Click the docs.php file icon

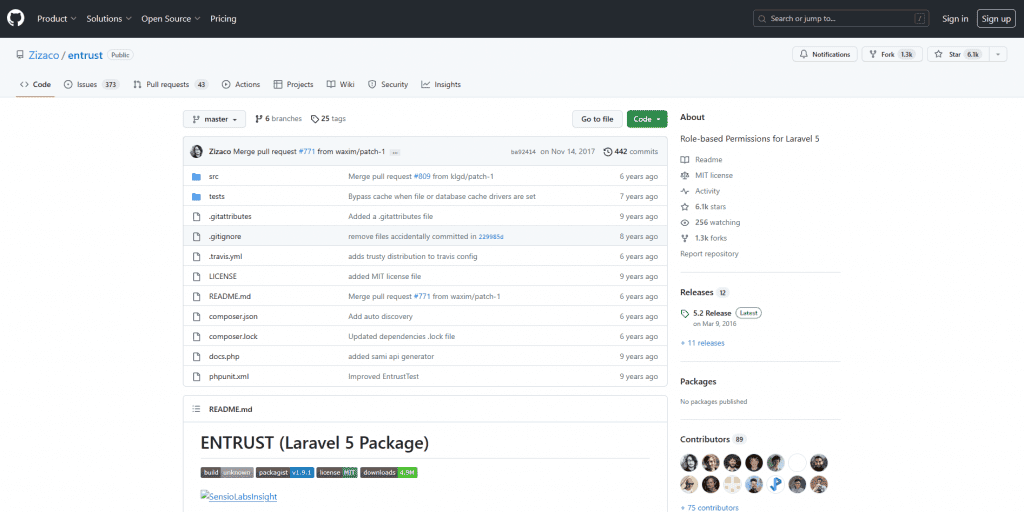tap(196, 357)
